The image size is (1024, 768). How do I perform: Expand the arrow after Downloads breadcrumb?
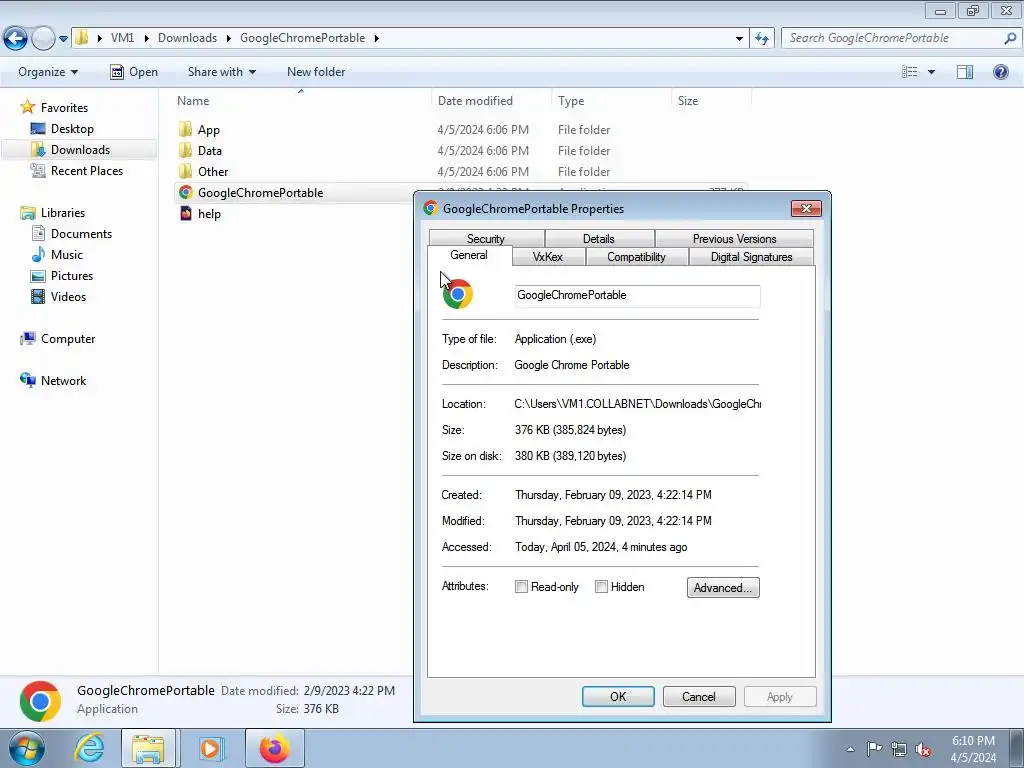click(x=229, y=38)
